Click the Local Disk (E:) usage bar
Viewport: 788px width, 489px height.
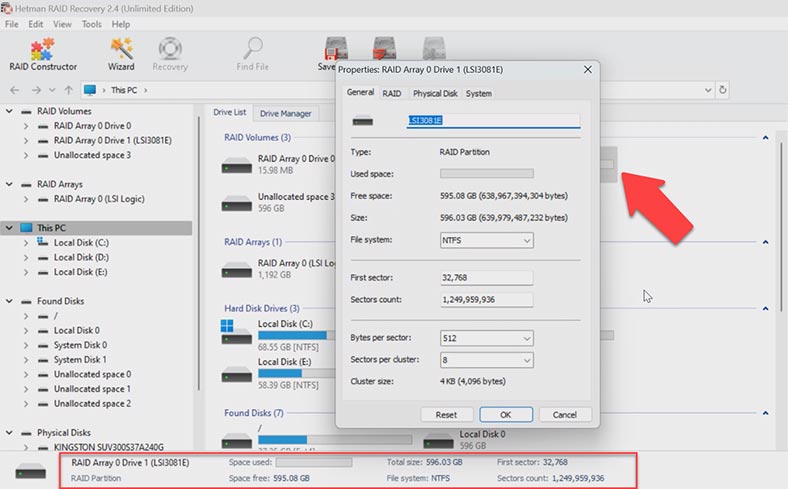click(x=297, y=373)
